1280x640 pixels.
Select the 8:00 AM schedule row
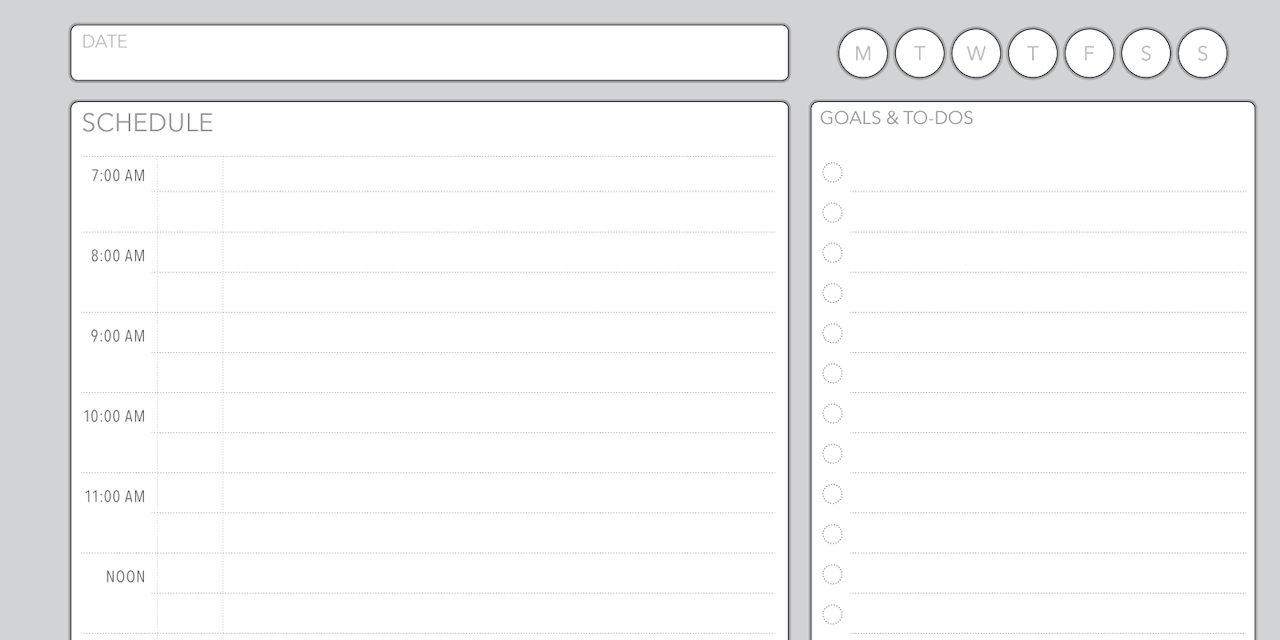point(428,253)
